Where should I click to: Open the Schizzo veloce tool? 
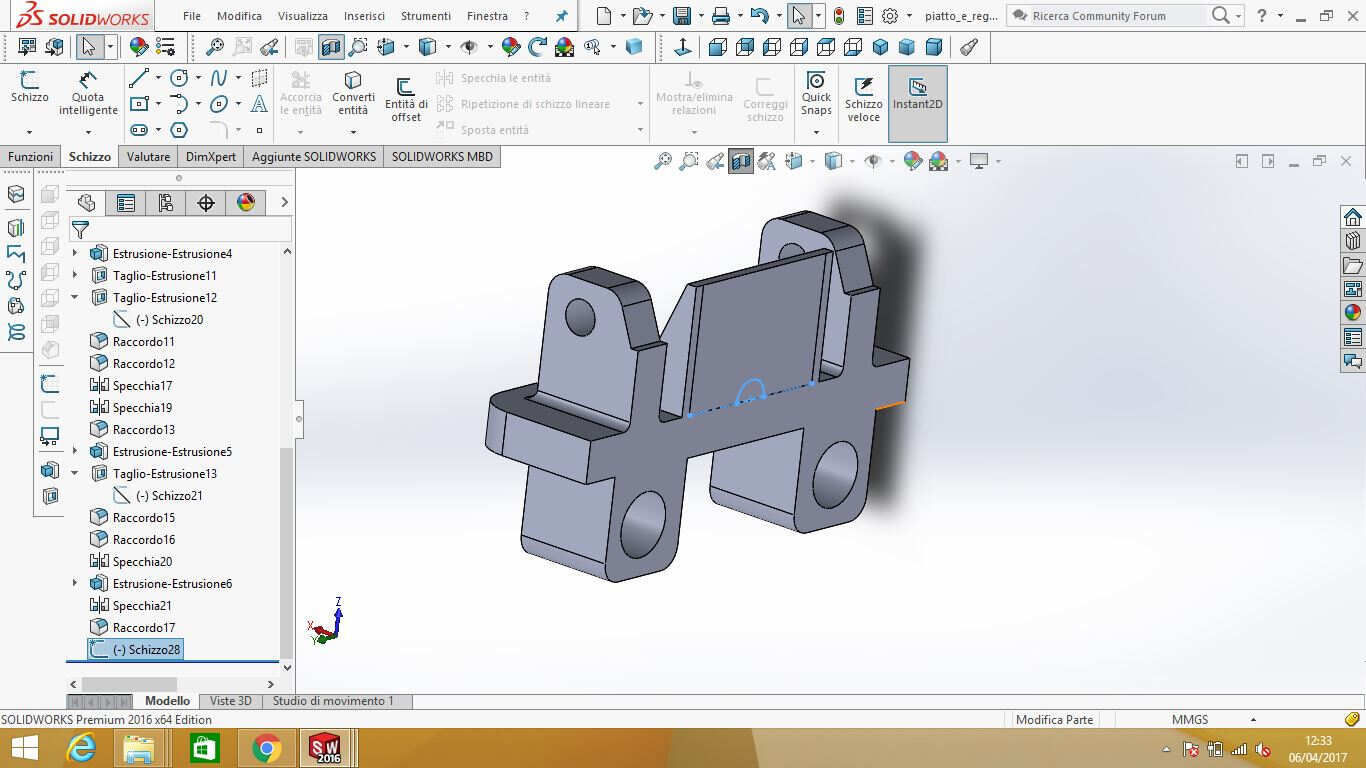864,100
